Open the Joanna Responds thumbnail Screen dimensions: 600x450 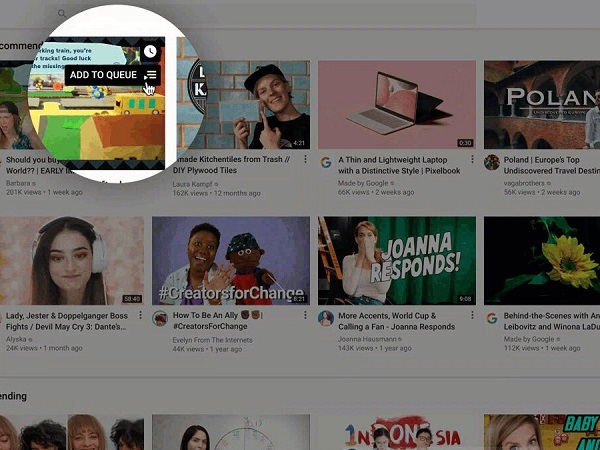coord(397,261)
